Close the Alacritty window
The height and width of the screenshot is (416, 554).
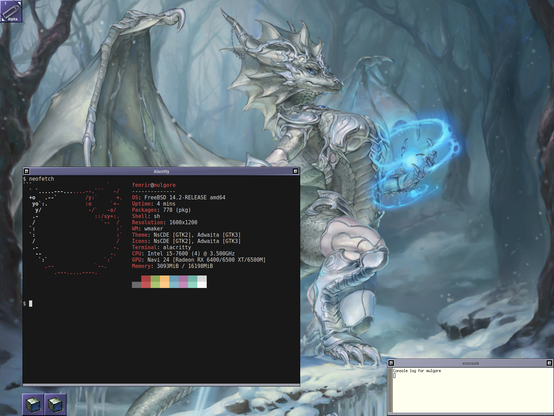(295, 171)
